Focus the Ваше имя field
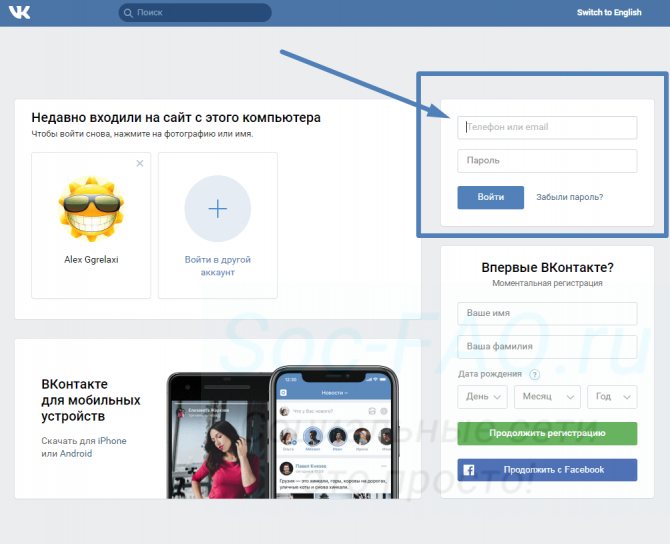 (x=547, y=313)
